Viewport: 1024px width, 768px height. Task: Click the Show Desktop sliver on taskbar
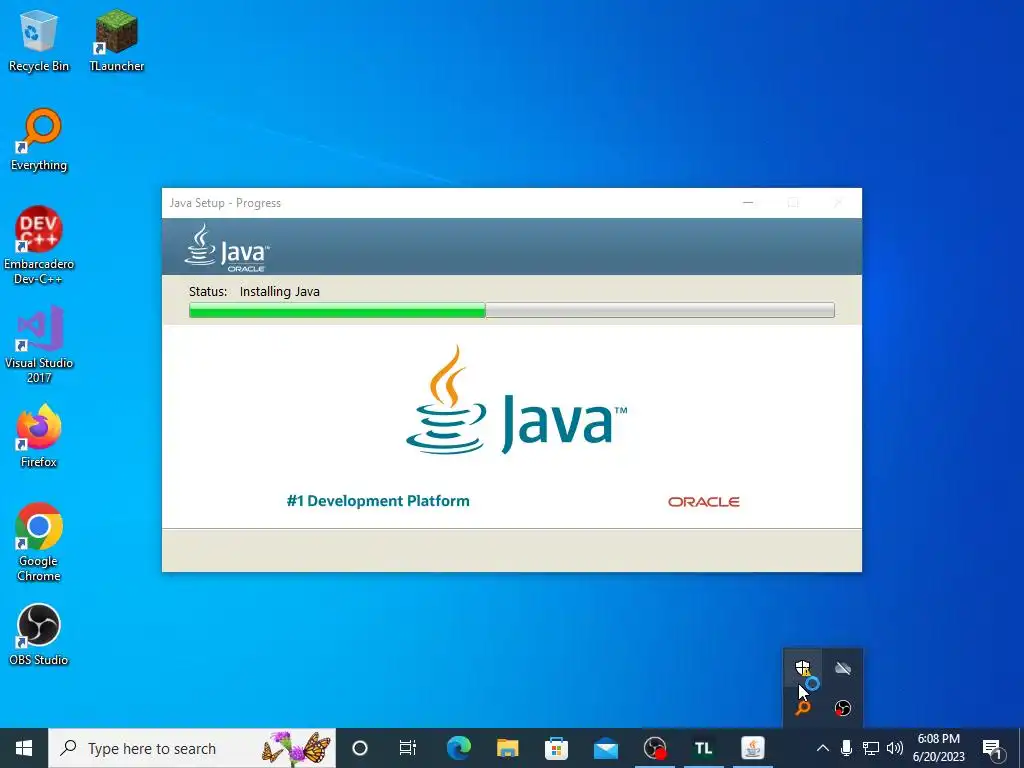point(1021,748)
